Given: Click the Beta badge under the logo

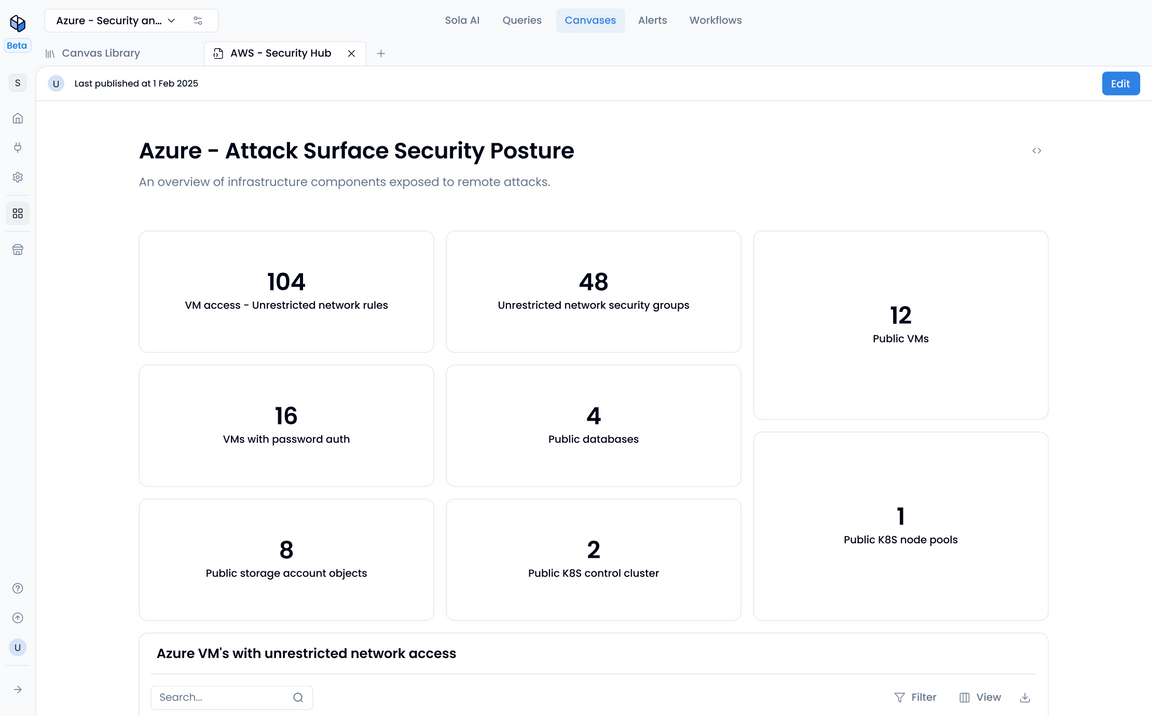Looking at the screenshot, I should coord(17,46).
